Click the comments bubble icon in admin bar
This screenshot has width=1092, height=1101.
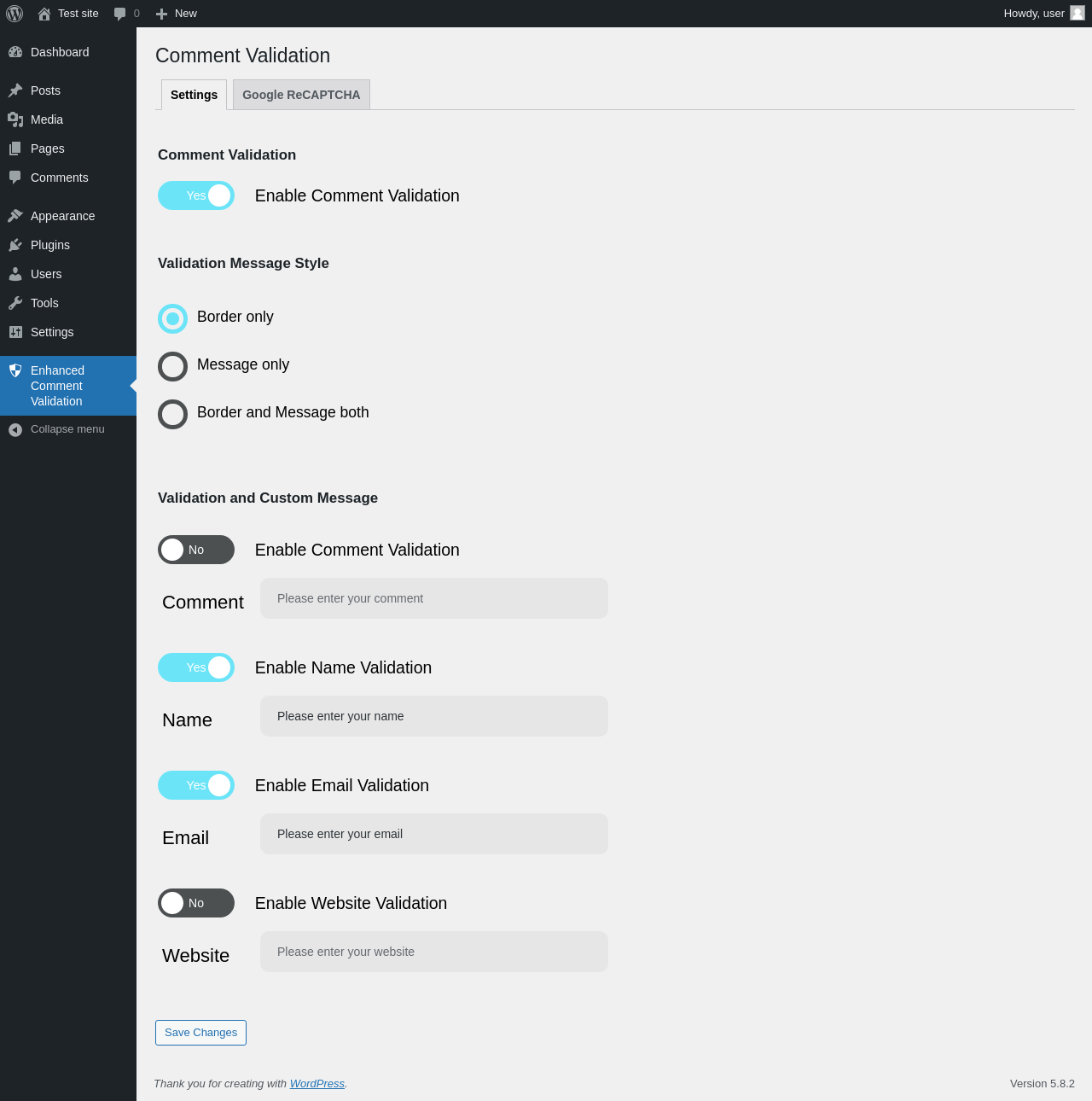120,14
